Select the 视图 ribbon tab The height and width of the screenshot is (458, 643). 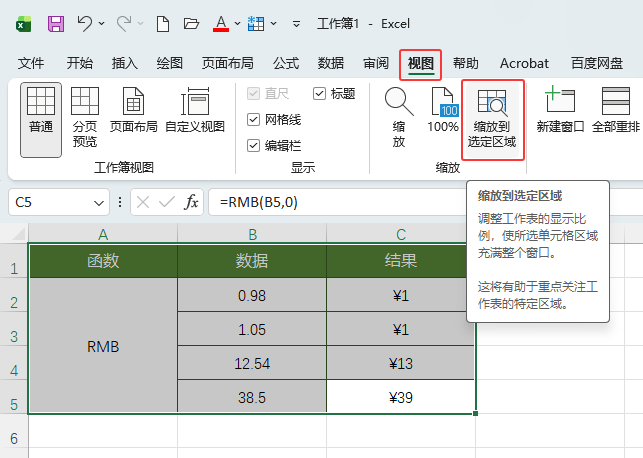[420, 64]
